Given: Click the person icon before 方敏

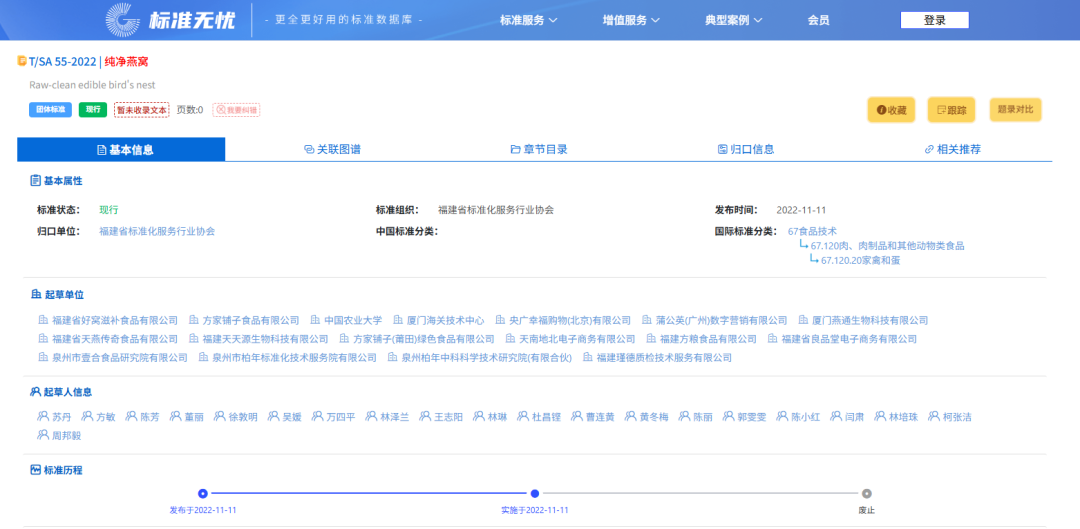Looking at the screenshot, I should (87, 417).
